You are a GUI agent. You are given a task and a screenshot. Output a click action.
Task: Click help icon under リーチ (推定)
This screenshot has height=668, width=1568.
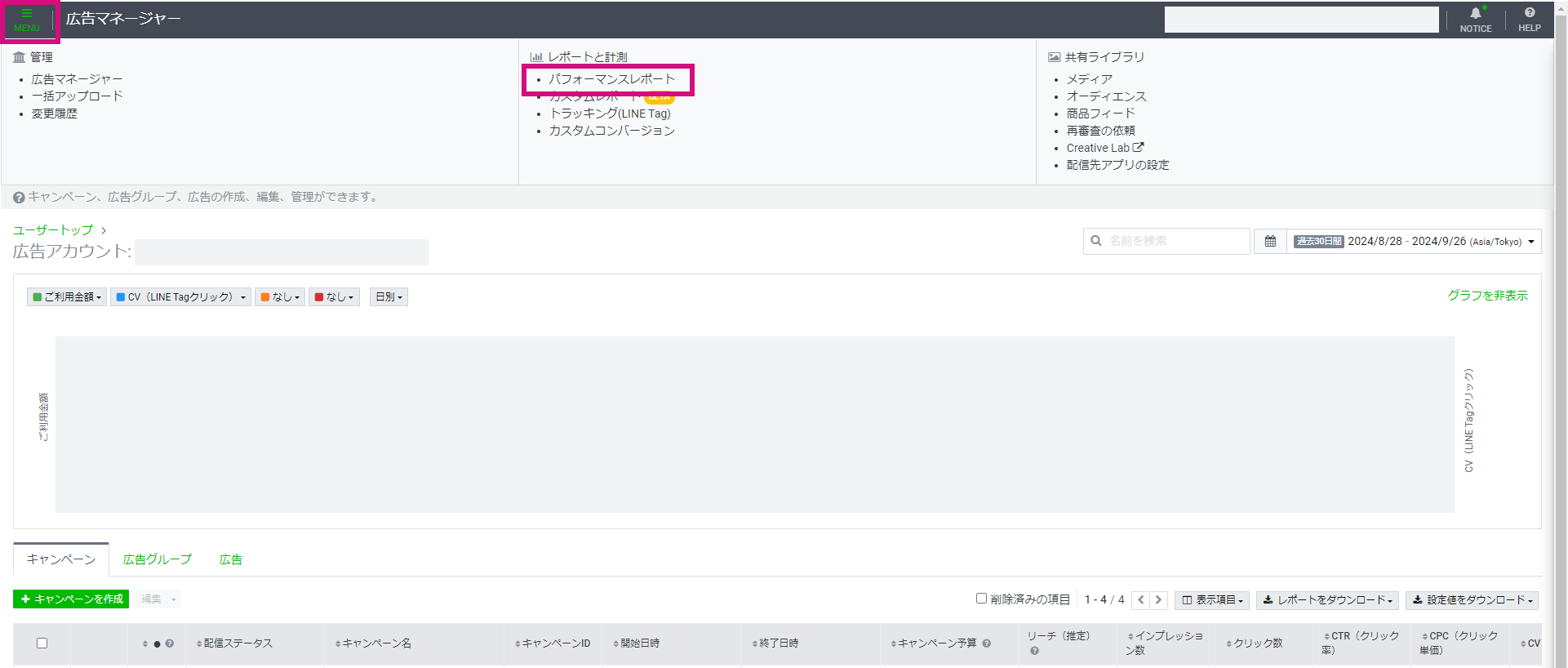coord(1034,651)
